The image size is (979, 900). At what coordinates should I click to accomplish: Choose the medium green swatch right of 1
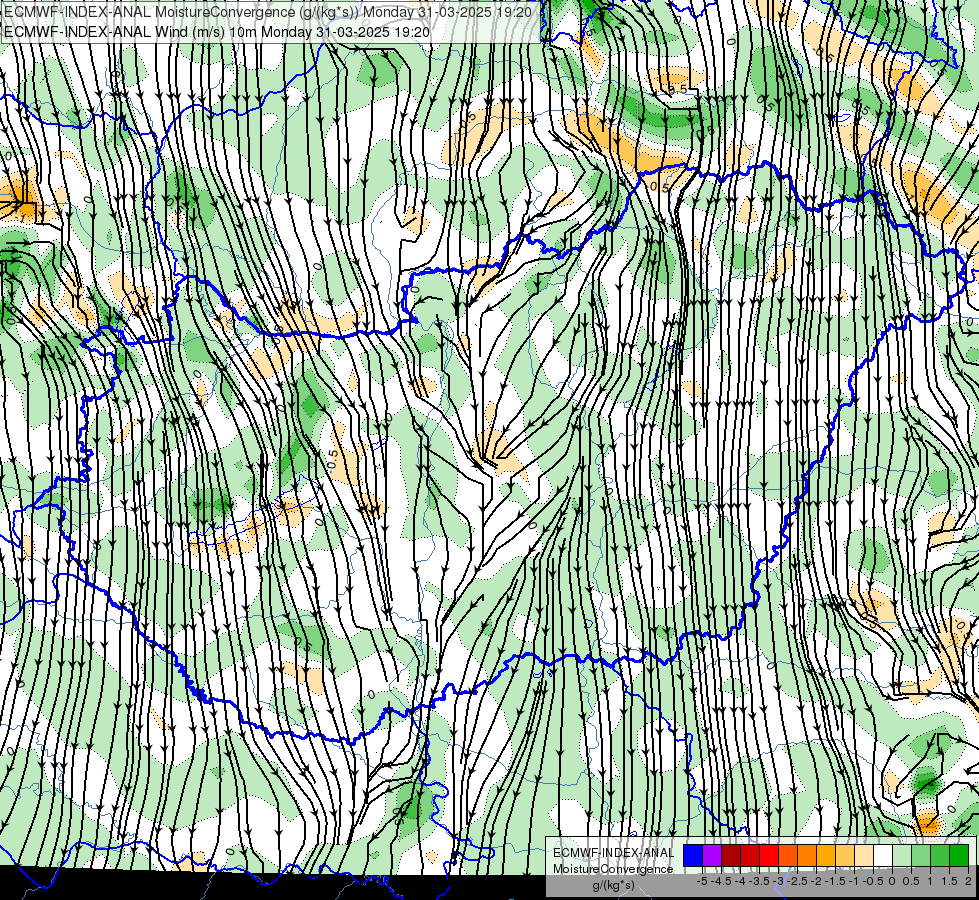click(940, 855)
